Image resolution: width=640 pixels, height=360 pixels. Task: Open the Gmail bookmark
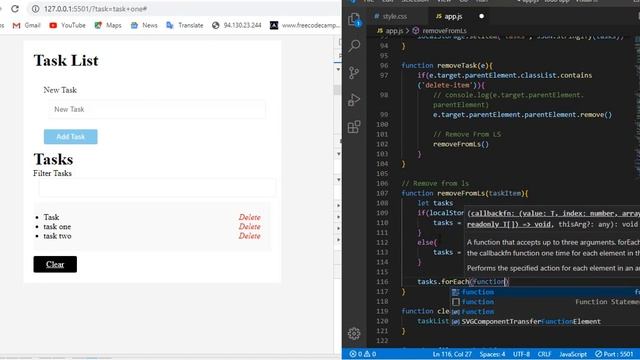[27, 25]
